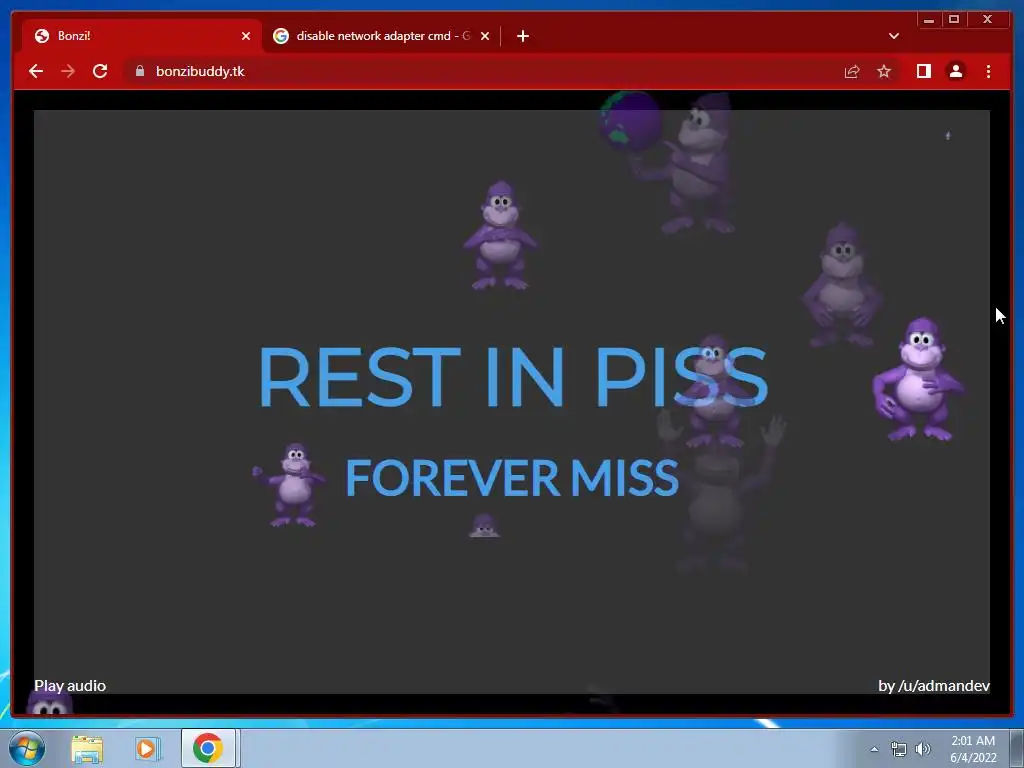Launch Windows Media Player from the taskbar
Screen dimensions: 1024x768
click(x=148, y=748)
